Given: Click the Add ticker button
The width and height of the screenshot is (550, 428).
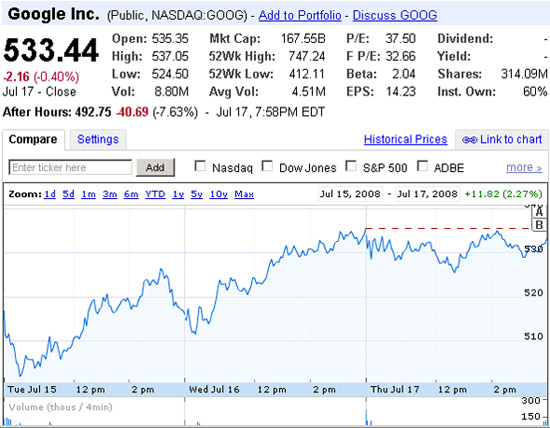Looking at the screenshot, I should pyautogui.click(x=155, y=167).
